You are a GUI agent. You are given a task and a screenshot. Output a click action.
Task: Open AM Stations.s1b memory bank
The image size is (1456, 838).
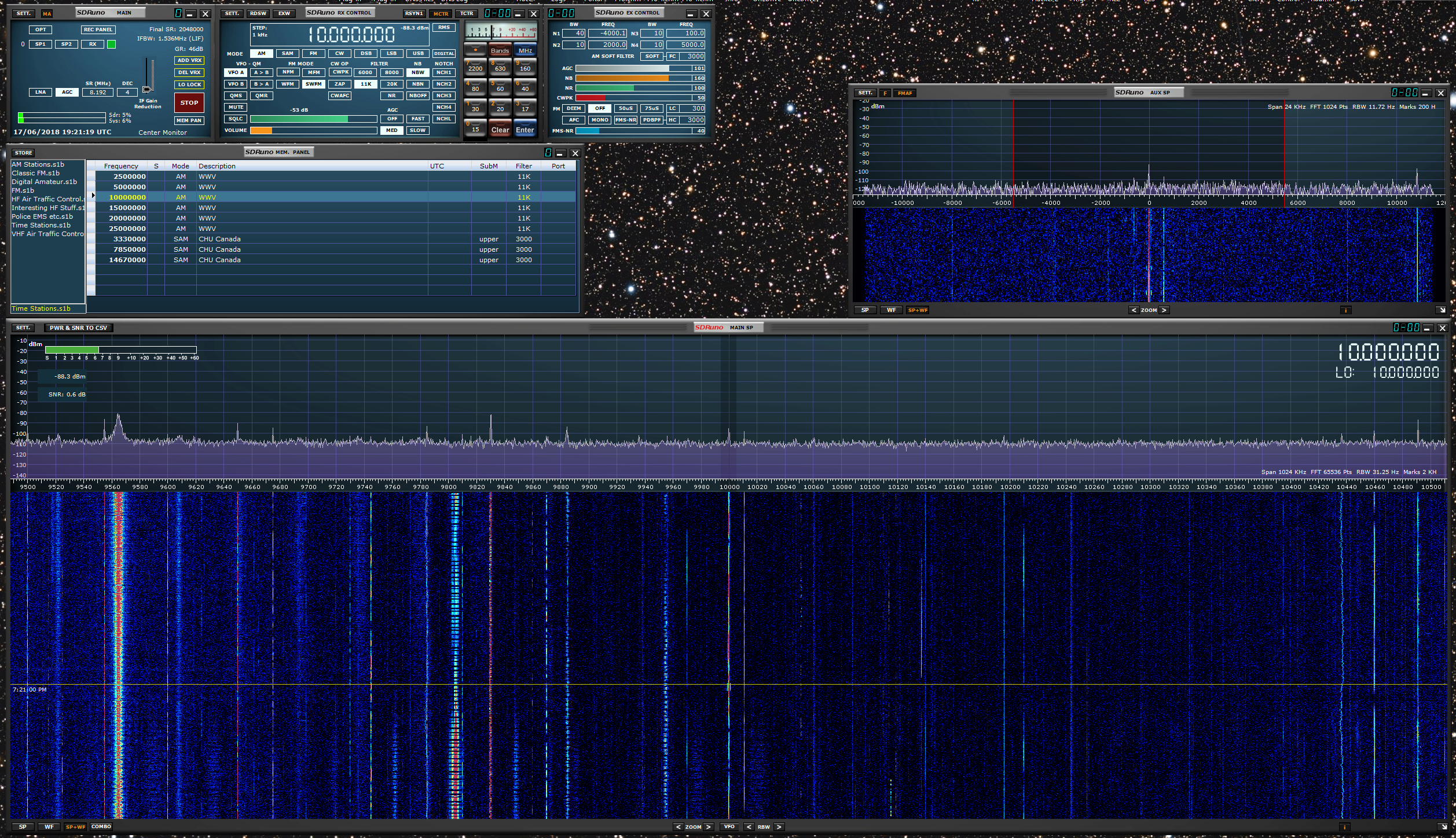coord(38,164)
